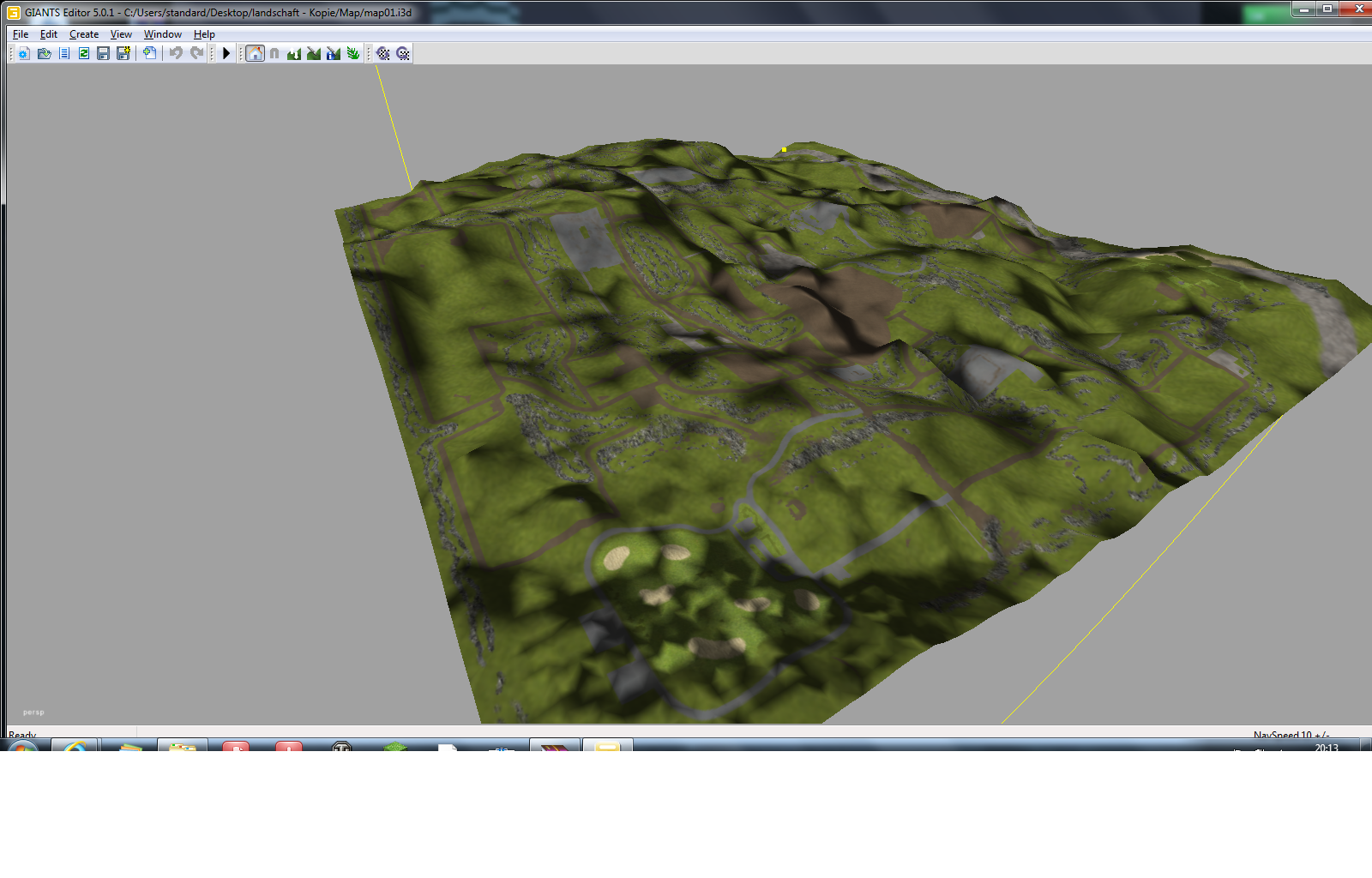1372x878 pixels.
Task: Open the File menu
Action: pos(21,34)
